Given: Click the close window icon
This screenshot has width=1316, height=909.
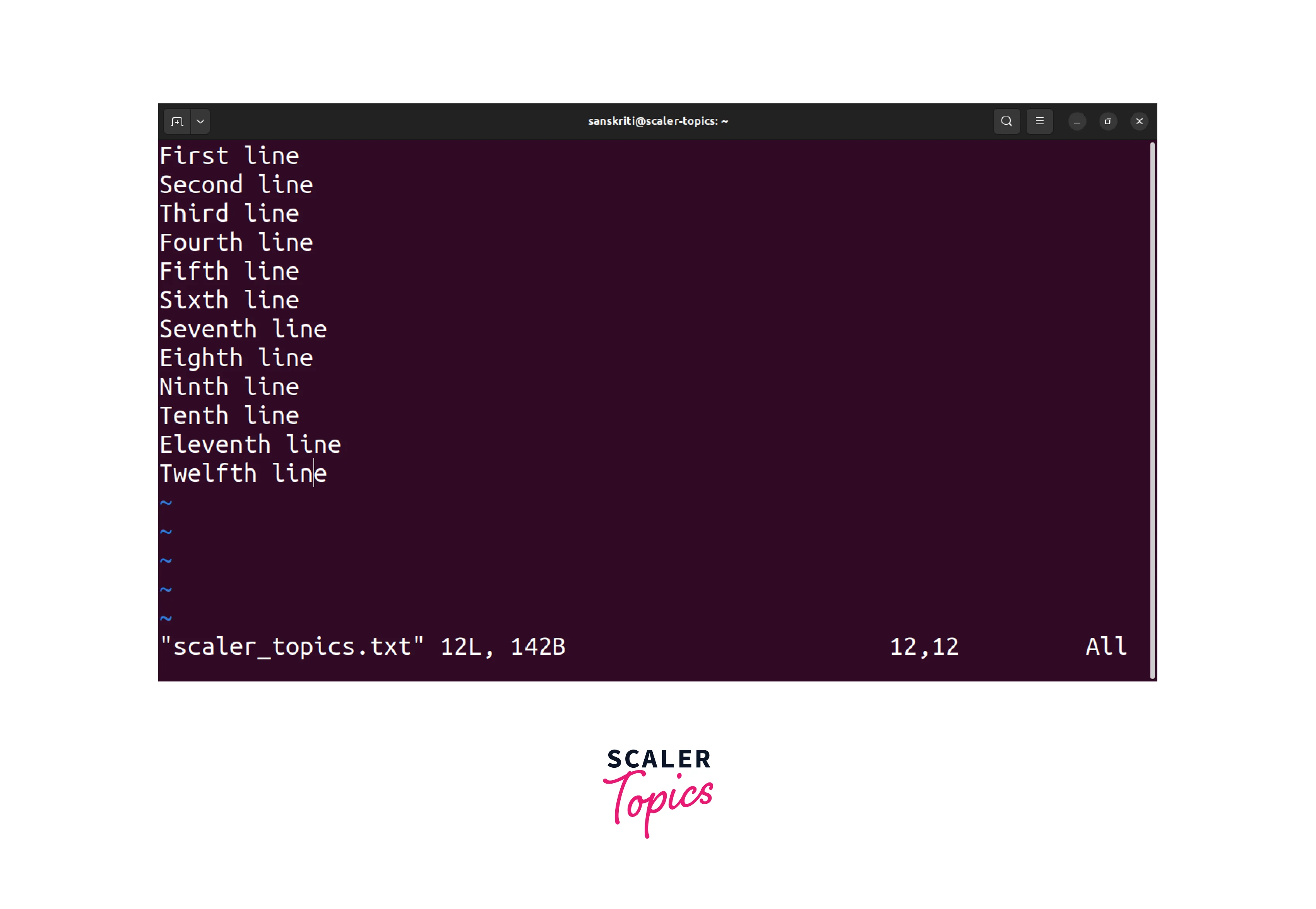Looking at the screenshot, I should click(1140, 121).
